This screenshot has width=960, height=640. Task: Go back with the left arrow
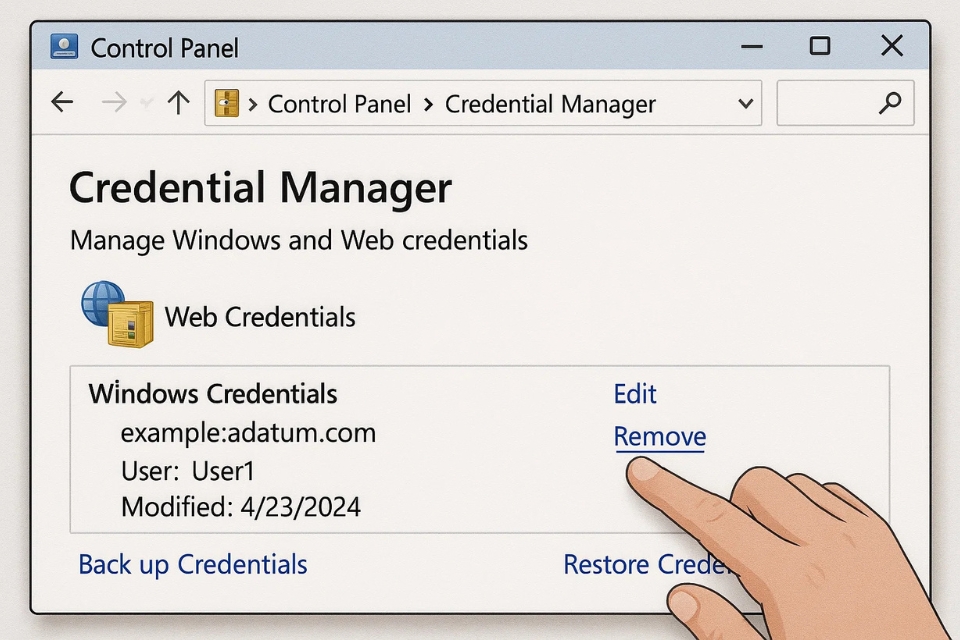coord(62,103)
